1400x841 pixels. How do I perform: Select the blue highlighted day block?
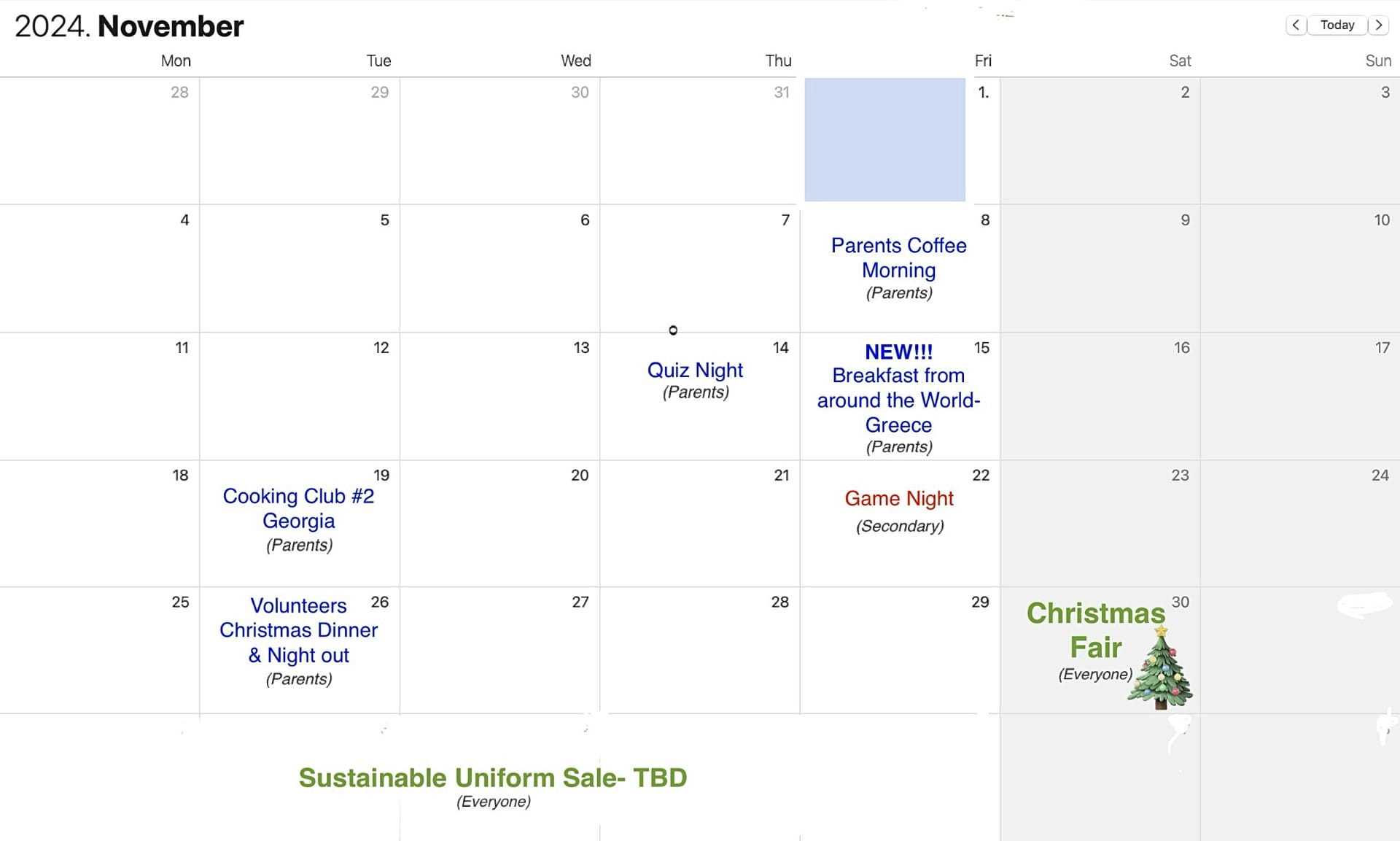pyautogui.click(x=884, y=139)
